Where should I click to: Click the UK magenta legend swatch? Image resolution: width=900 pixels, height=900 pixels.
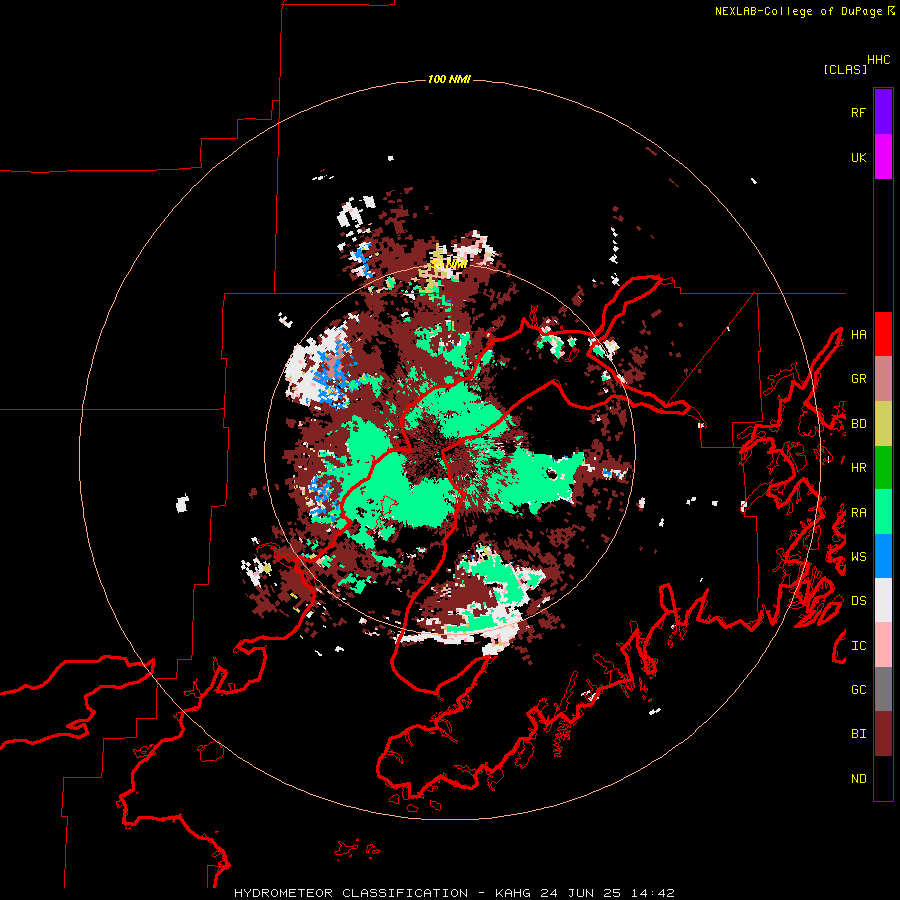click(x=883, y=156)
